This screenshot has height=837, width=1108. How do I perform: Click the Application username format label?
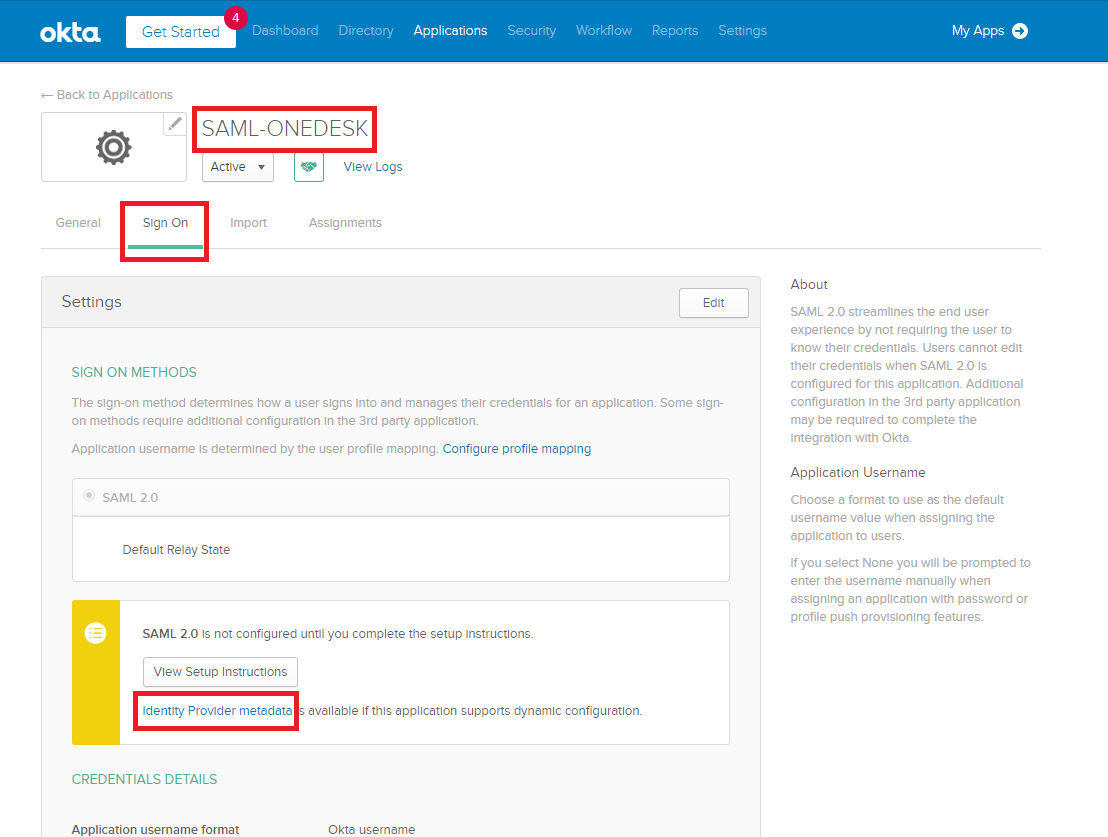(155, 829)
